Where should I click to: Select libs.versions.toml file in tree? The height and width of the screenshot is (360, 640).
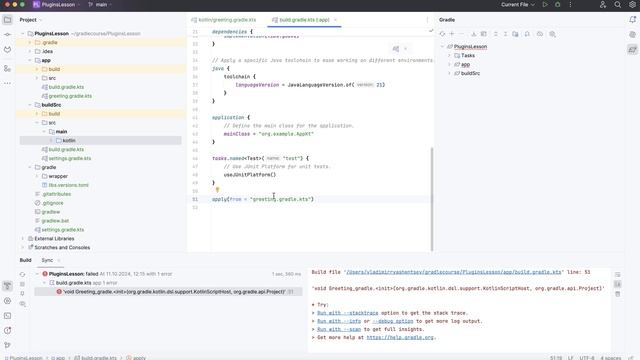click(x=68, y=185)
